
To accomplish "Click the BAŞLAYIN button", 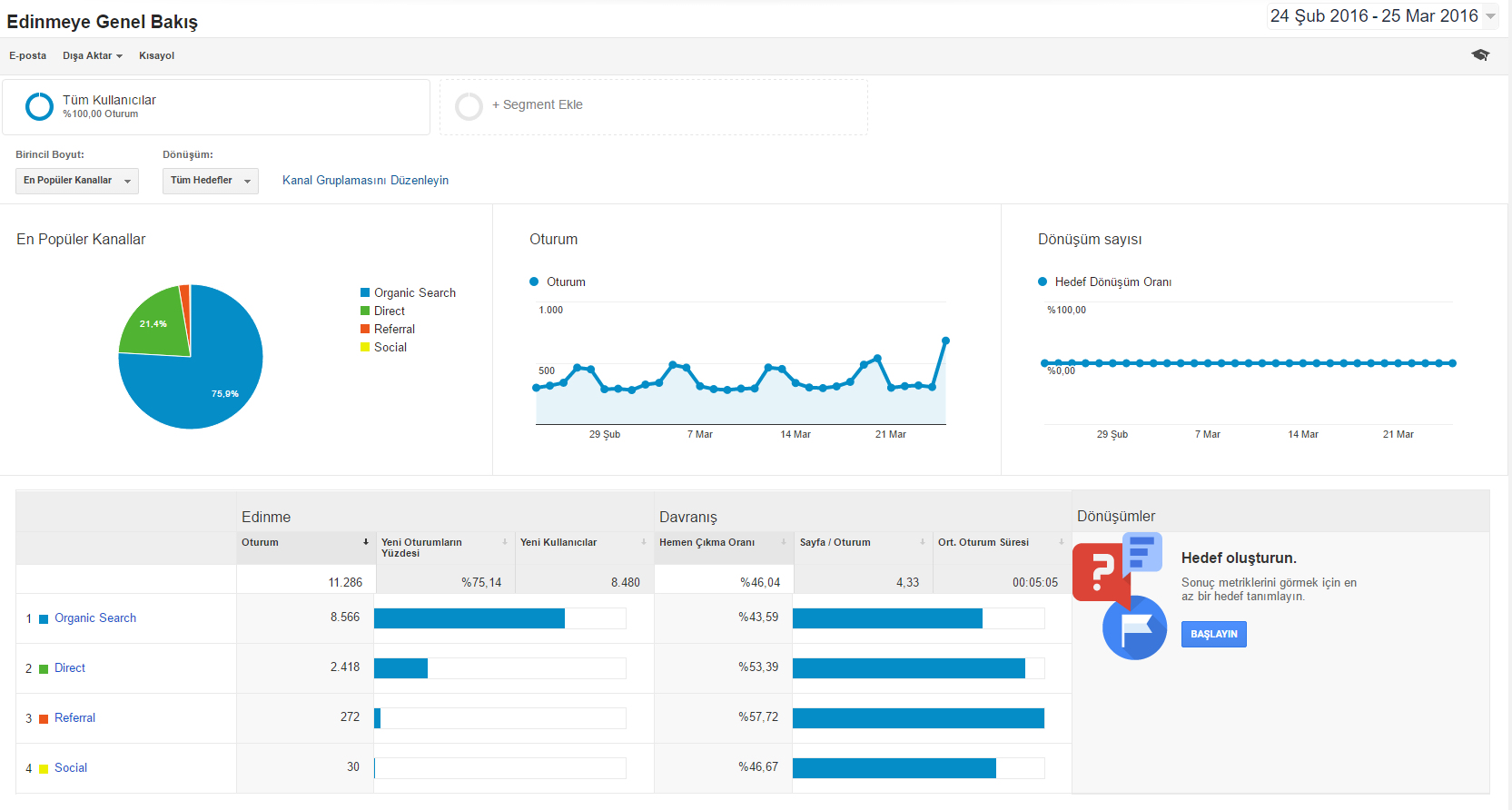I will [1214, 634].
